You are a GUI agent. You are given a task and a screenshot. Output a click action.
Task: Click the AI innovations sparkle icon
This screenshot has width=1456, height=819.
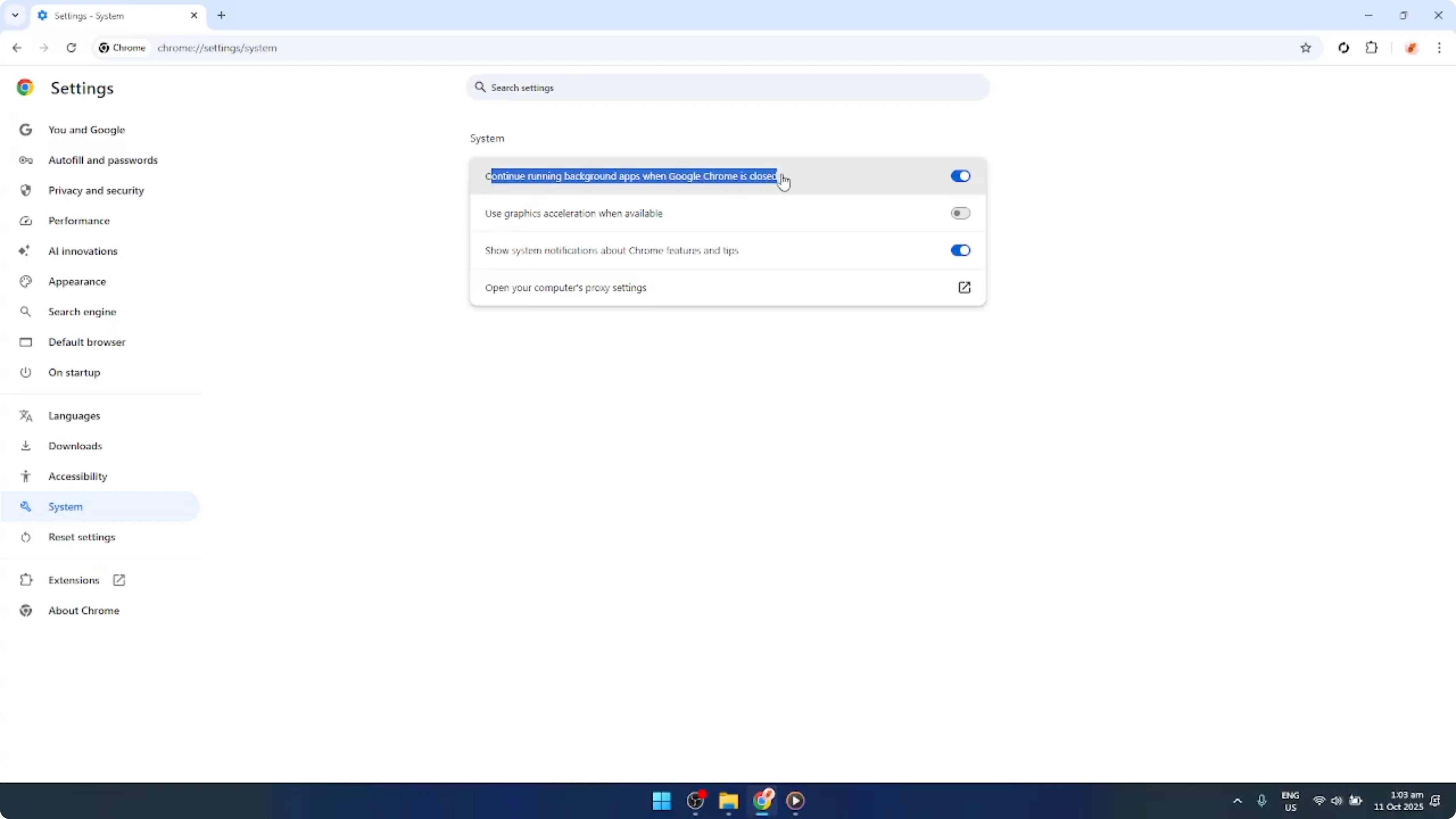(x=24, y=251)
